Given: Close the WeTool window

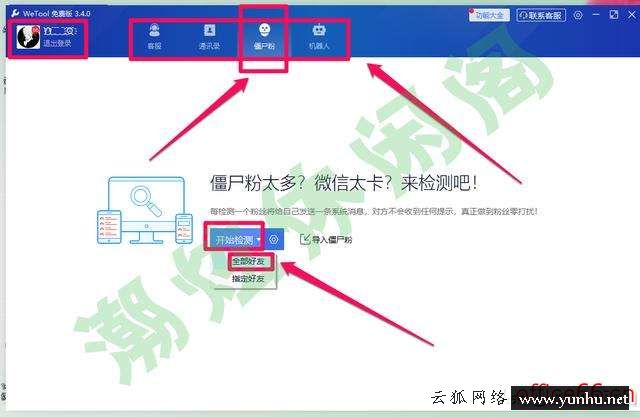Looking at the screenshot, I should [631, 15].
